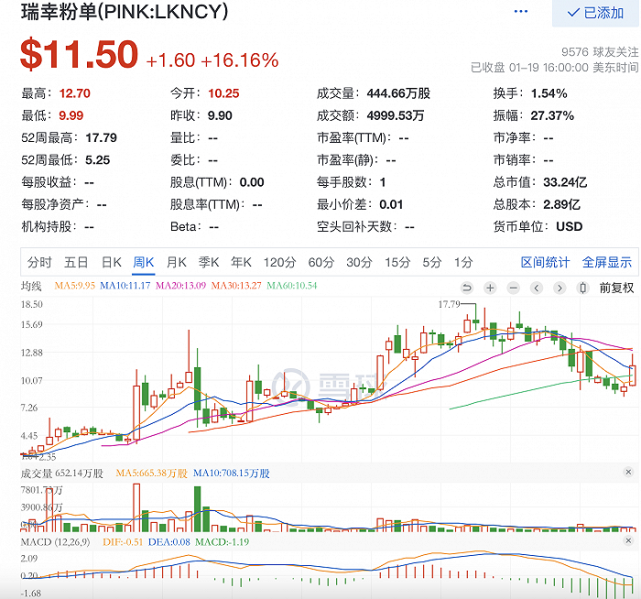This screenshot has width=641, height=599.
Task: Switch to the 60分 interval tab
Action: click(x=321, y=262)
